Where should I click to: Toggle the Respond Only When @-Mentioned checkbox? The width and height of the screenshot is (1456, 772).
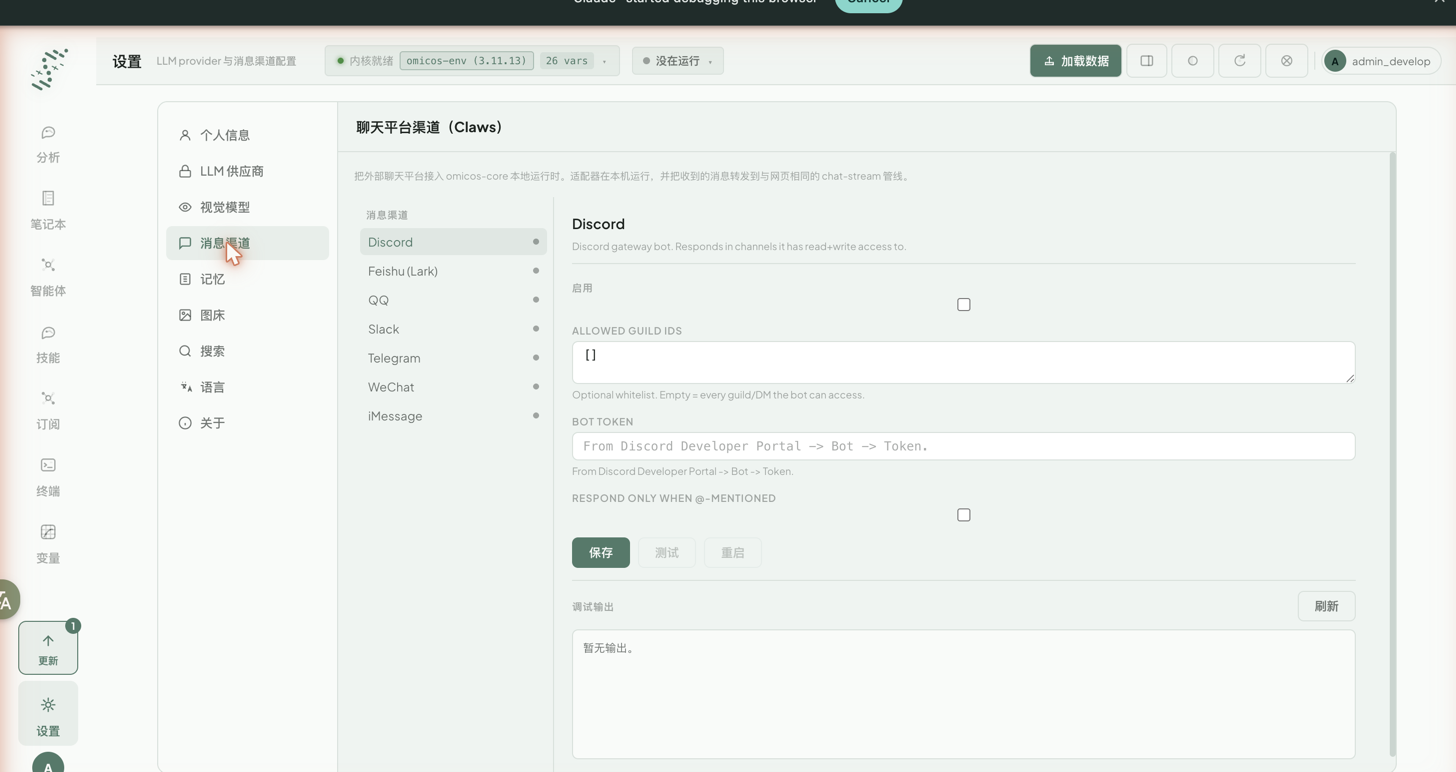(x=964, y=515)
